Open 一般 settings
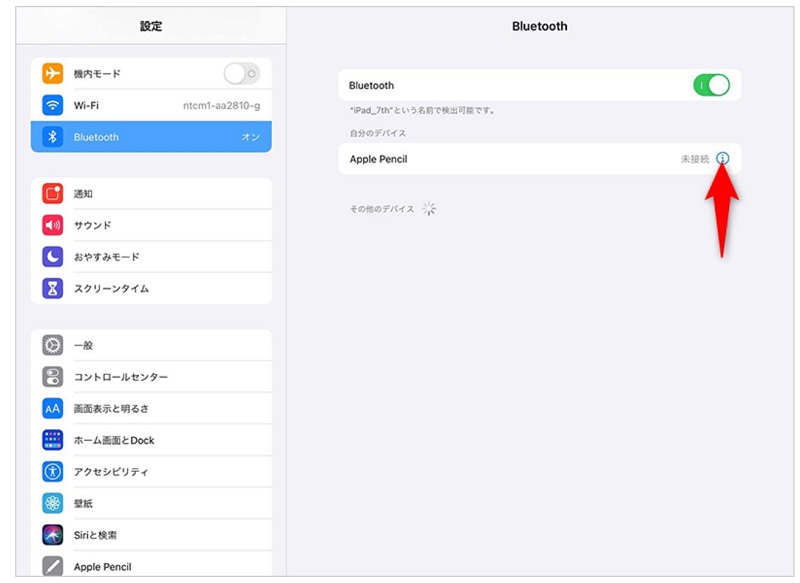800x583 pixels. point(151,345)
